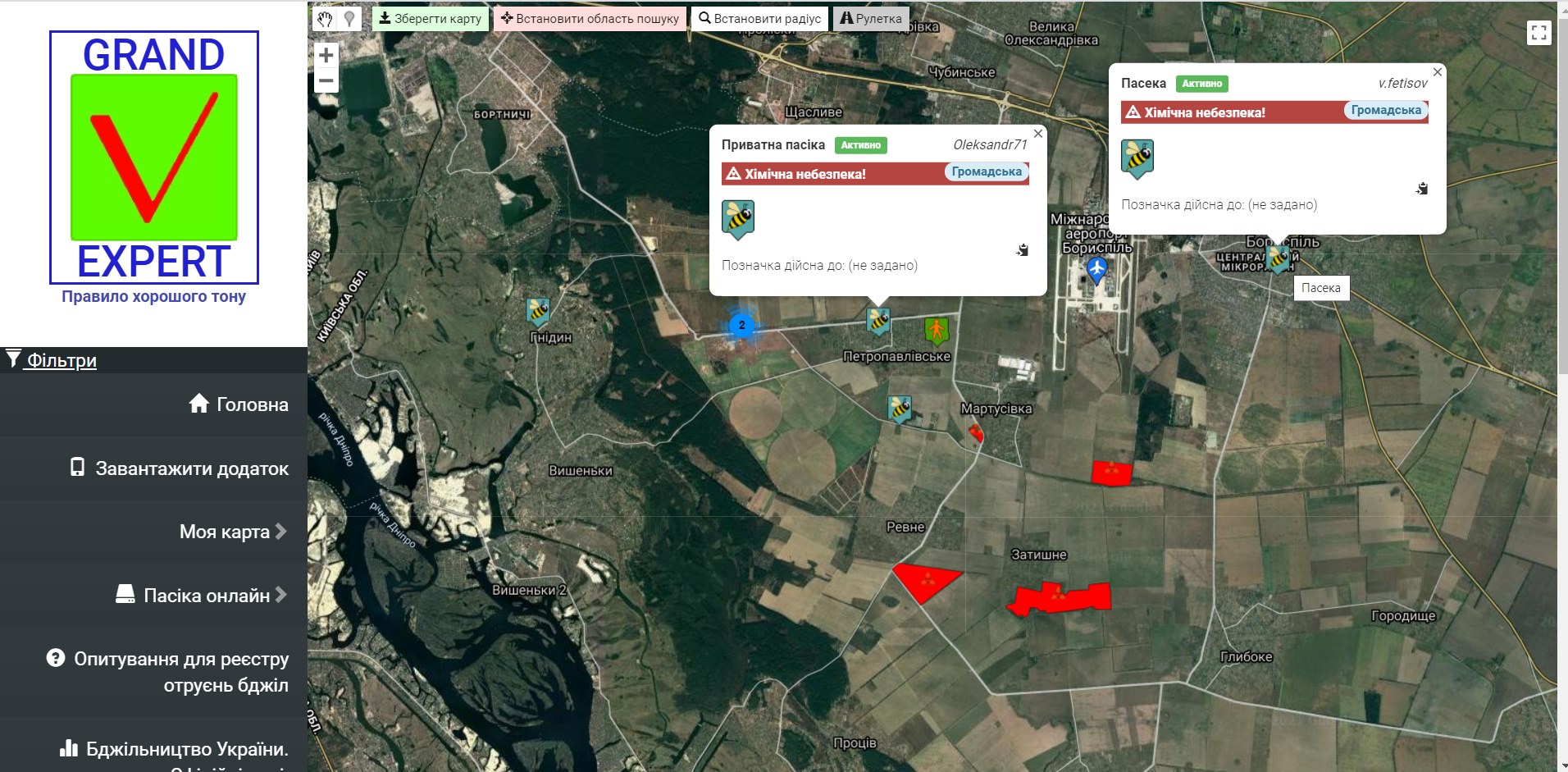Screen dimensions: 1568x772
Task: Zoom out on the map
Action: tap(326, 80)
